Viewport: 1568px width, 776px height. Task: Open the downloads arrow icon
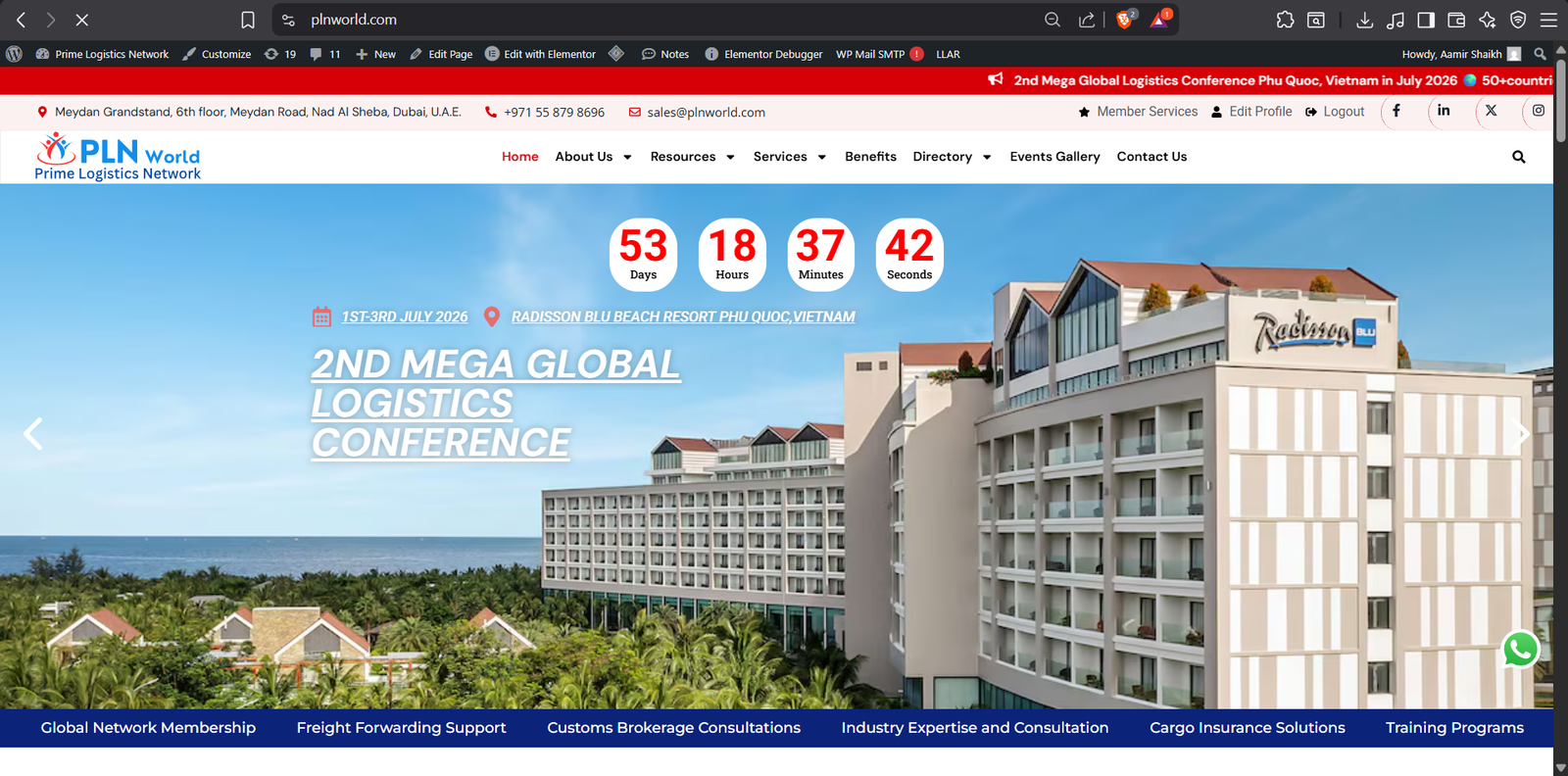1364,20
